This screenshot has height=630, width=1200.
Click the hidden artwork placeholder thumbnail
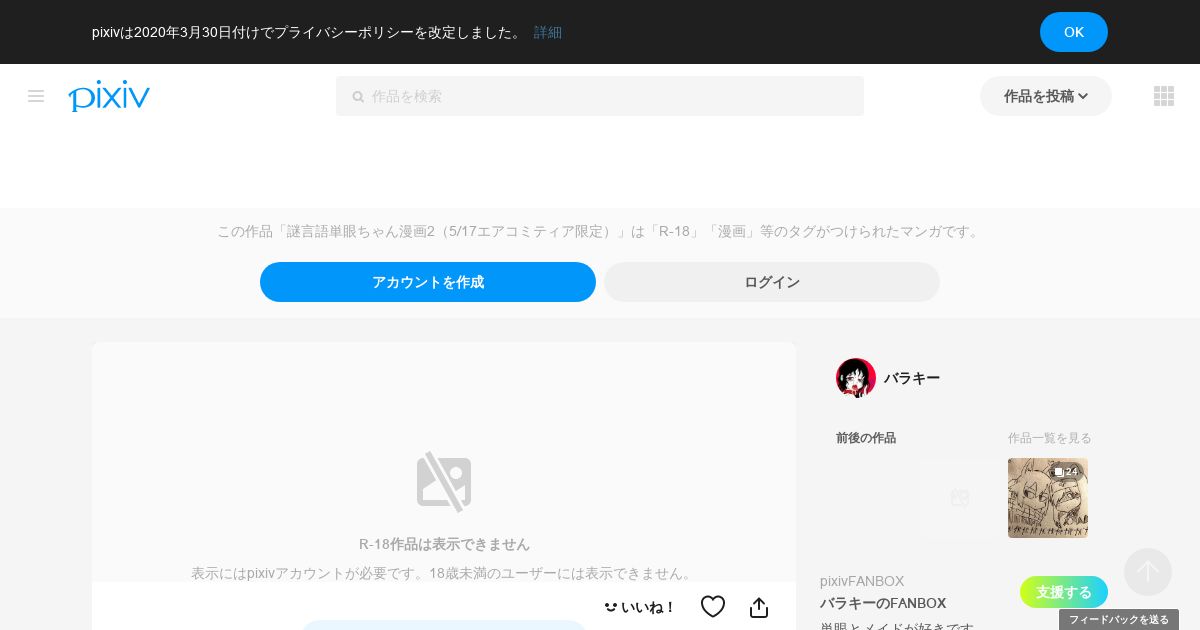point(960,498)
